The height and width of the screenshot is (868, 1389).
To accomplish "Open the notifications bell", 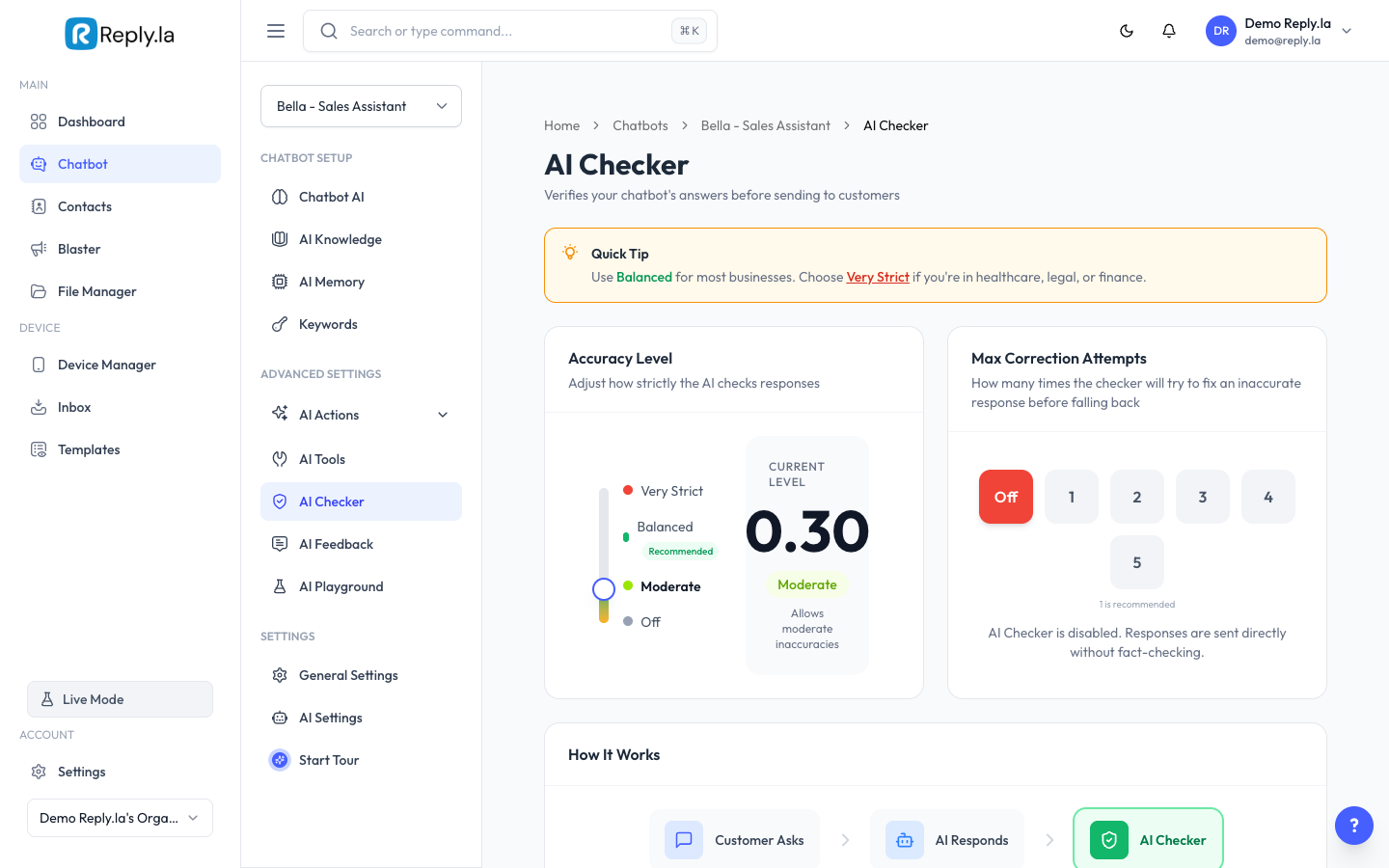I will (x=1169, y=31).
